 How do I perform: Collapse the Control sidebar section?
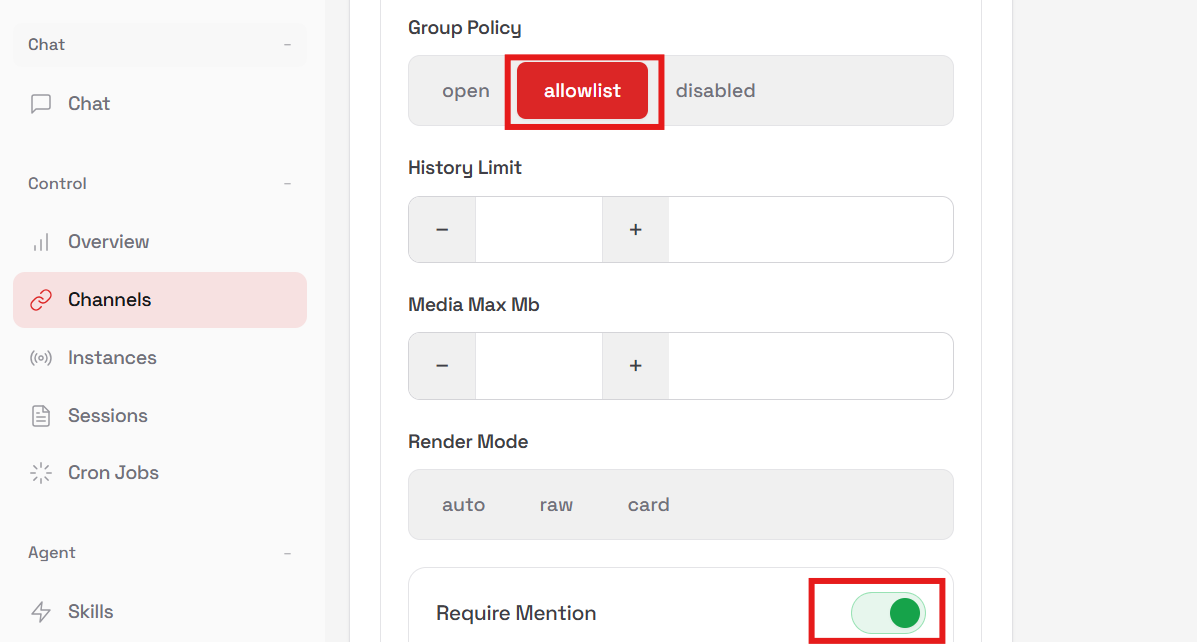coord(288,184)
